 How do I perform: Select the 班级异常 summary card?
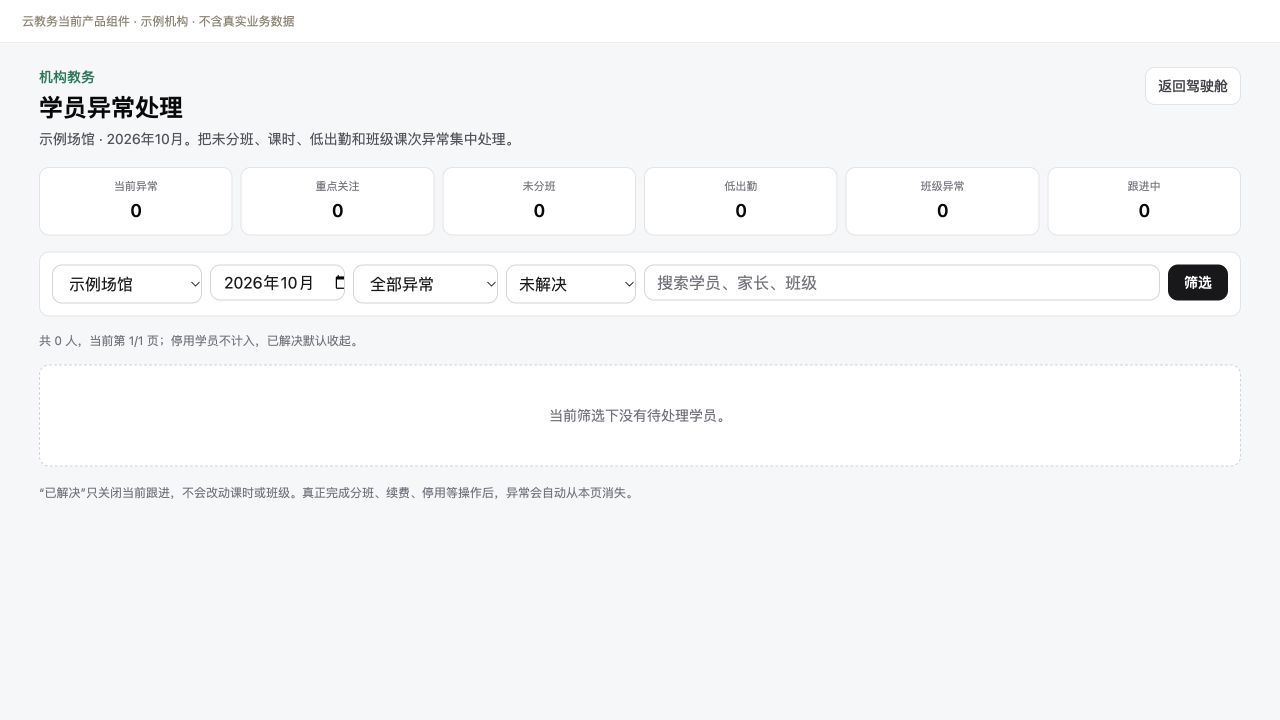[x=942, y=201]
